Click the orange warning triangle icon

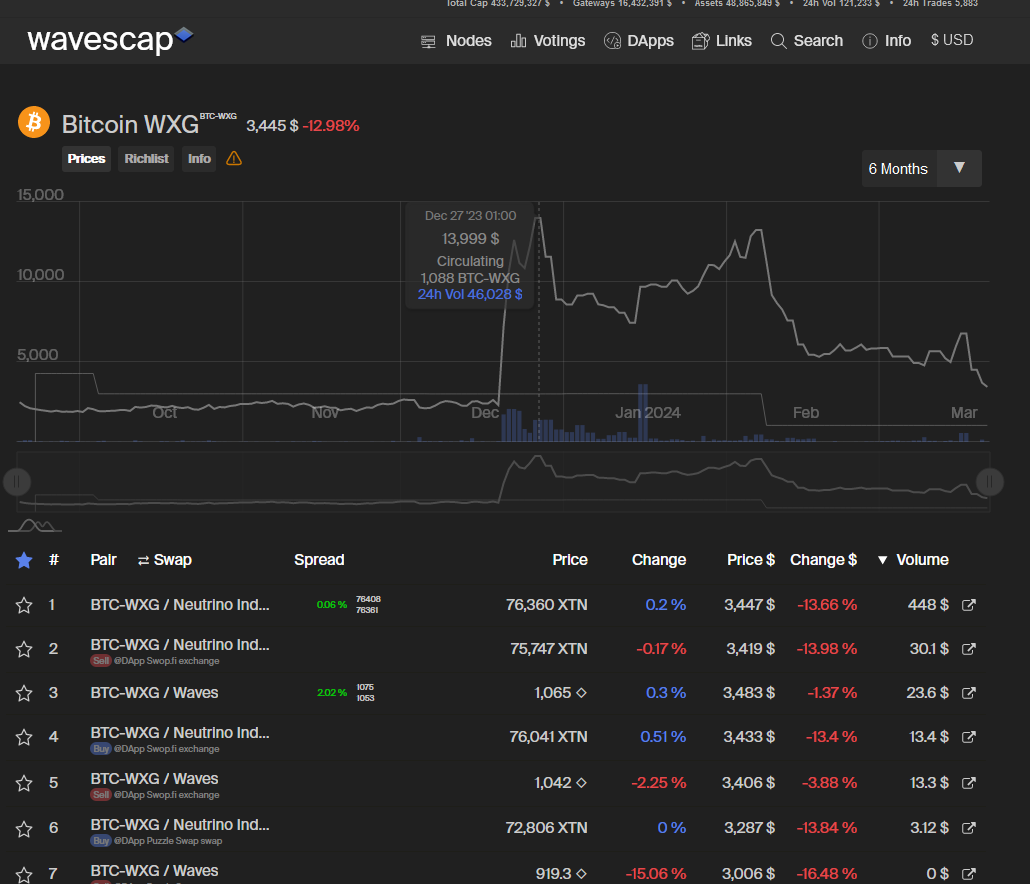tap(234, 158)
